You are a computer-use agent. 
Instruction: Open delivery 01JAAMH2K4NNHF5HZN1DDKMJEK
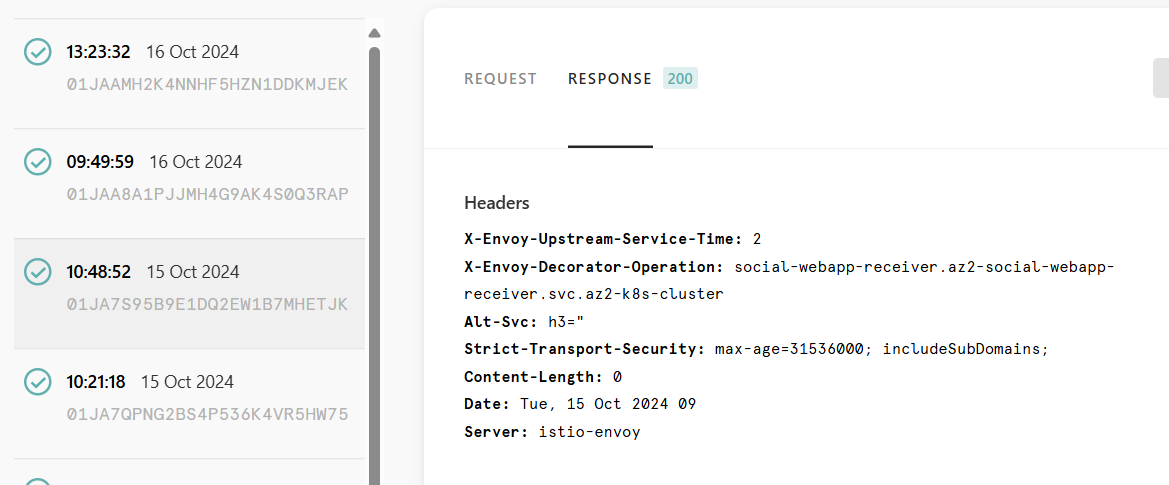(207, 83)
